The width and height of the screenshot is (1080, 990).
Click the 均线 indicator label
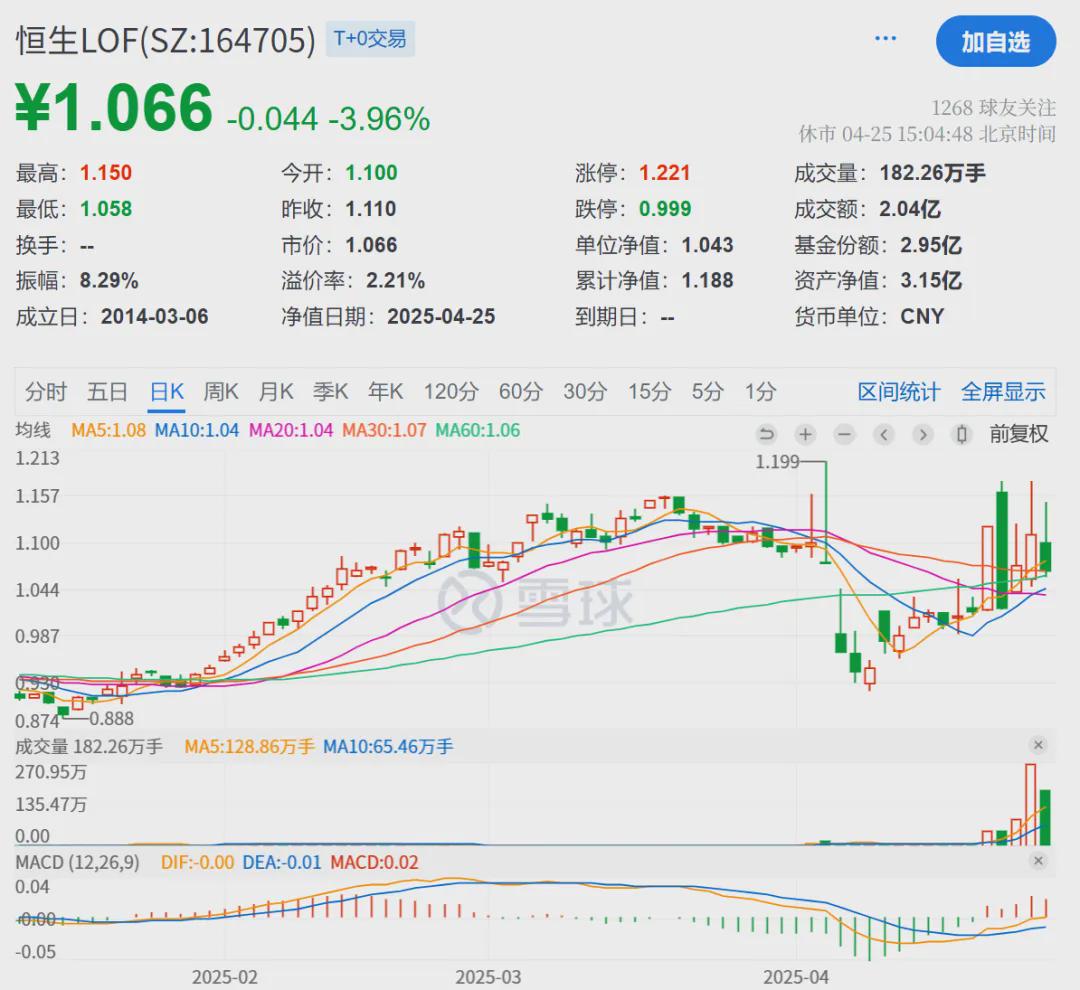pyautogui.click(x=33, y=431)
